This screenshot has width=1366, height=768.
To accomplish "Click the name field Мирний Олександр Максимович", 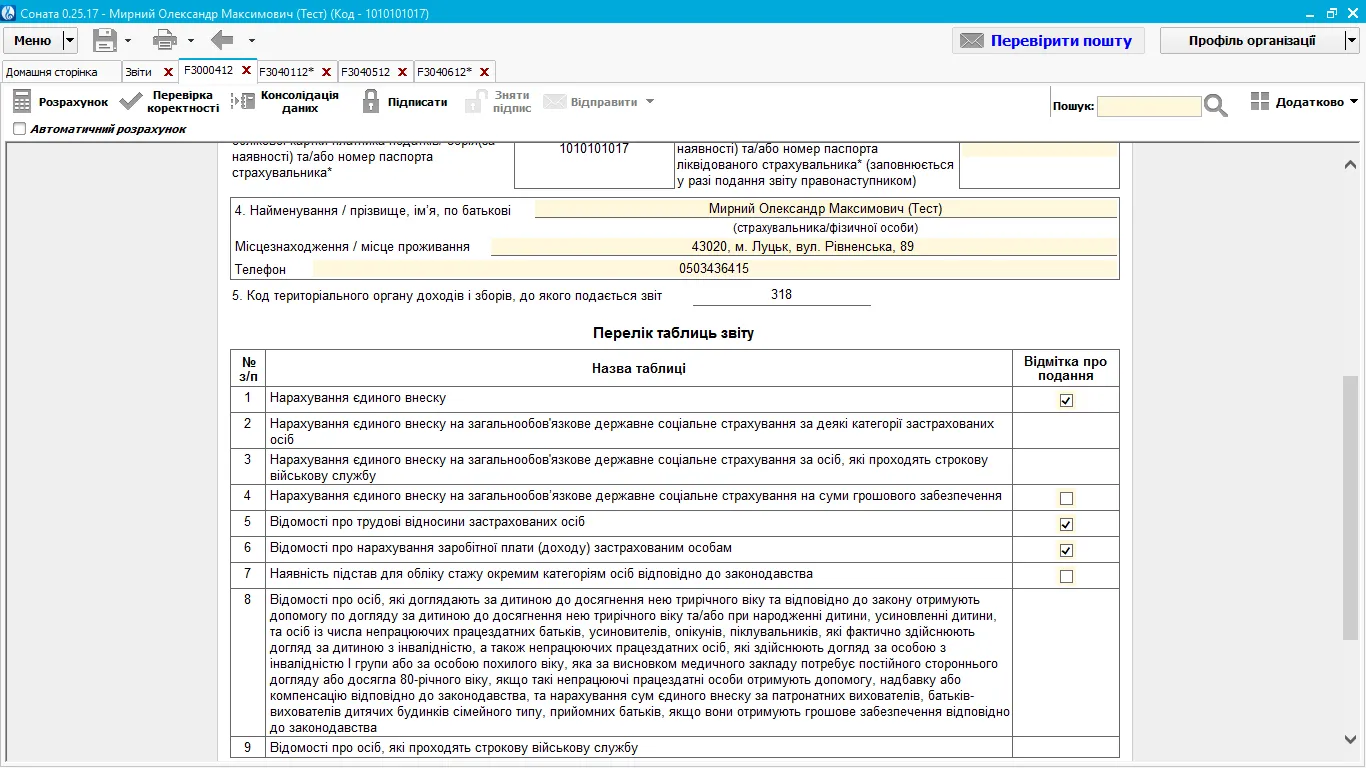I will click(825, 209).
